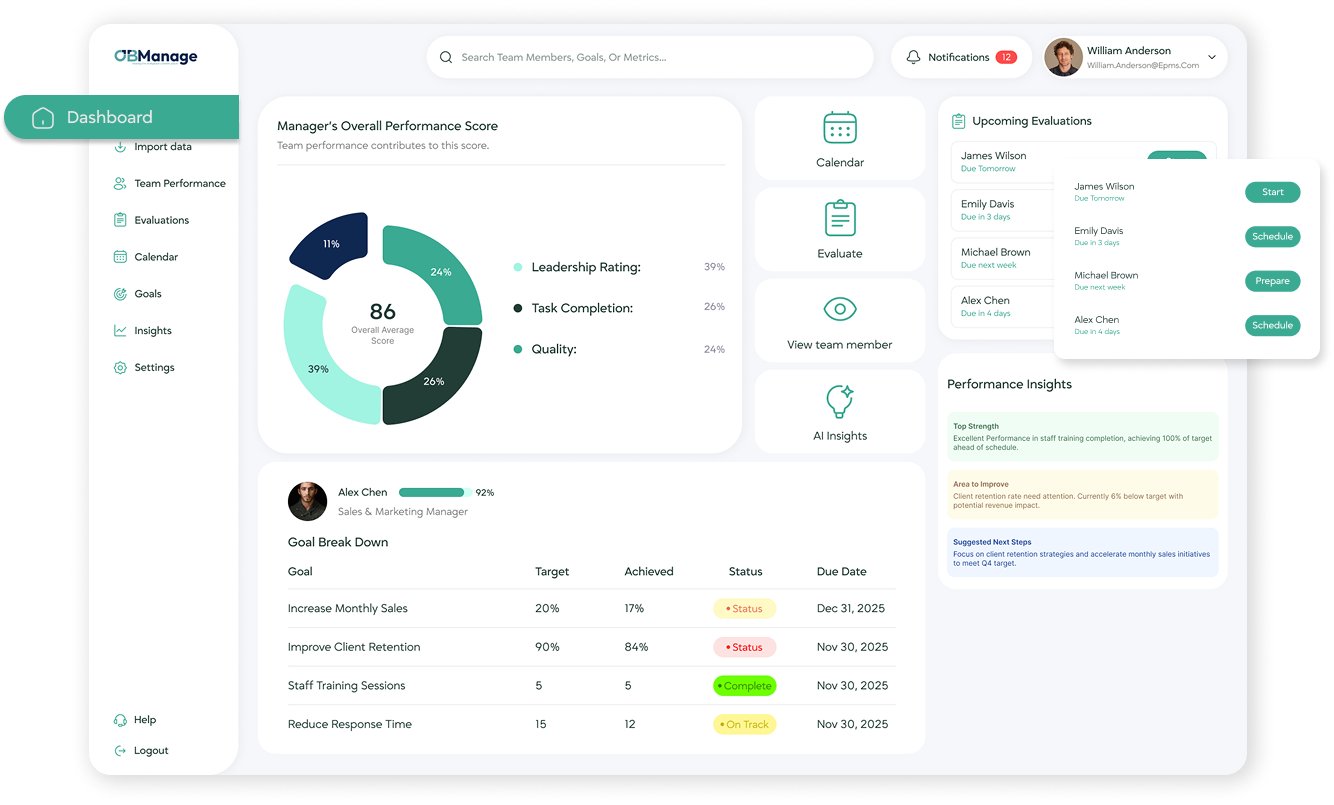Click the Help headset icon
Image resolution: width=1334 pixels, height=805 pixels.
pos(120,720)
